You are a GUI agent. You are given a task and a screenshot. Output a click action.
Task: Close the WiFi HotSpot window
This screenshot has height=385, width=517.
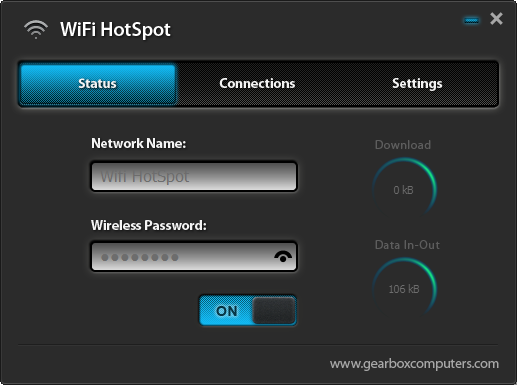[x=496, y=19]
